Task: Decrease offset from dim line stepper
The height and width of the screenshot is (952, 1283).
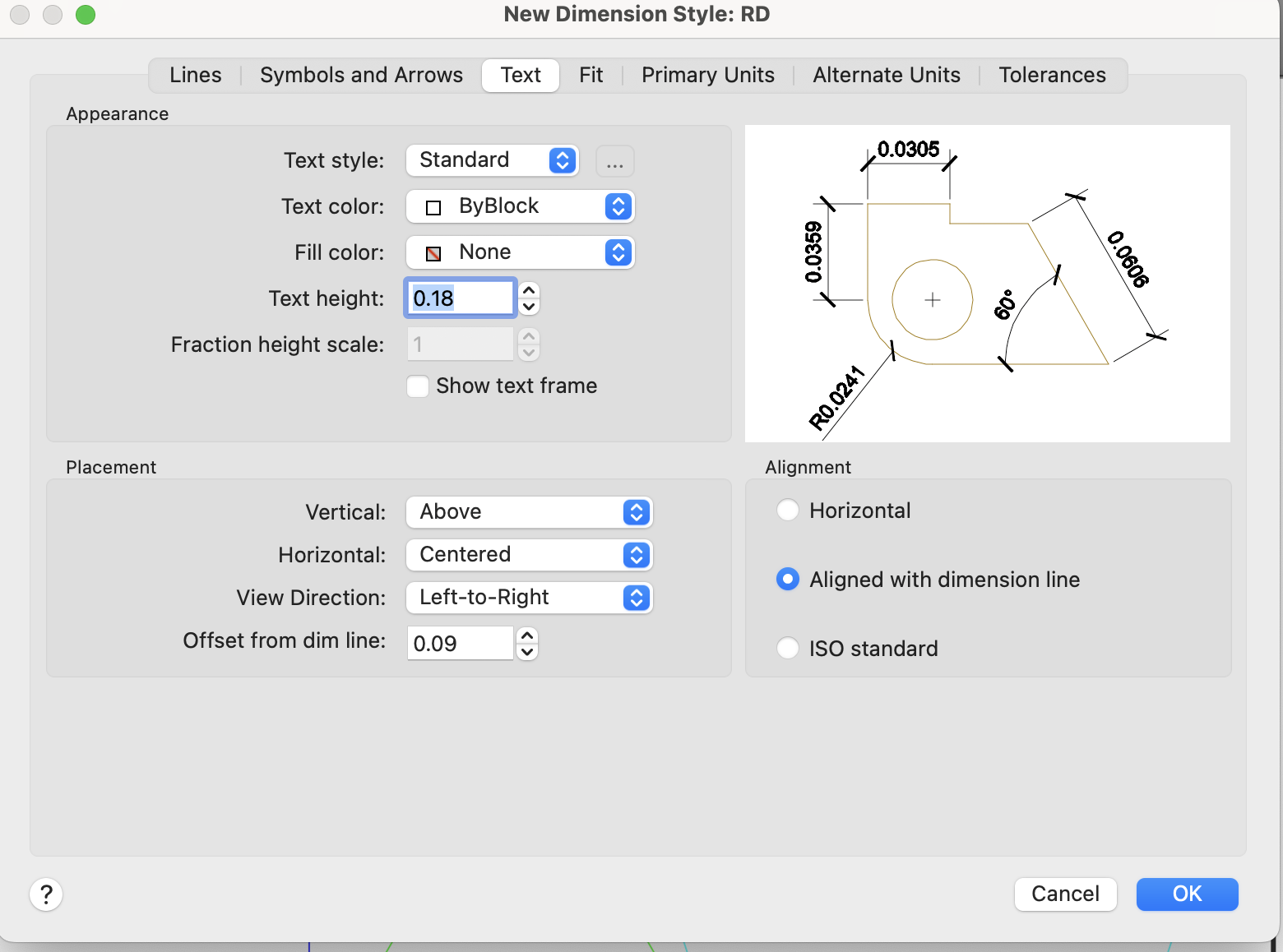Action: pyautogui.click(x=527, y=652)
